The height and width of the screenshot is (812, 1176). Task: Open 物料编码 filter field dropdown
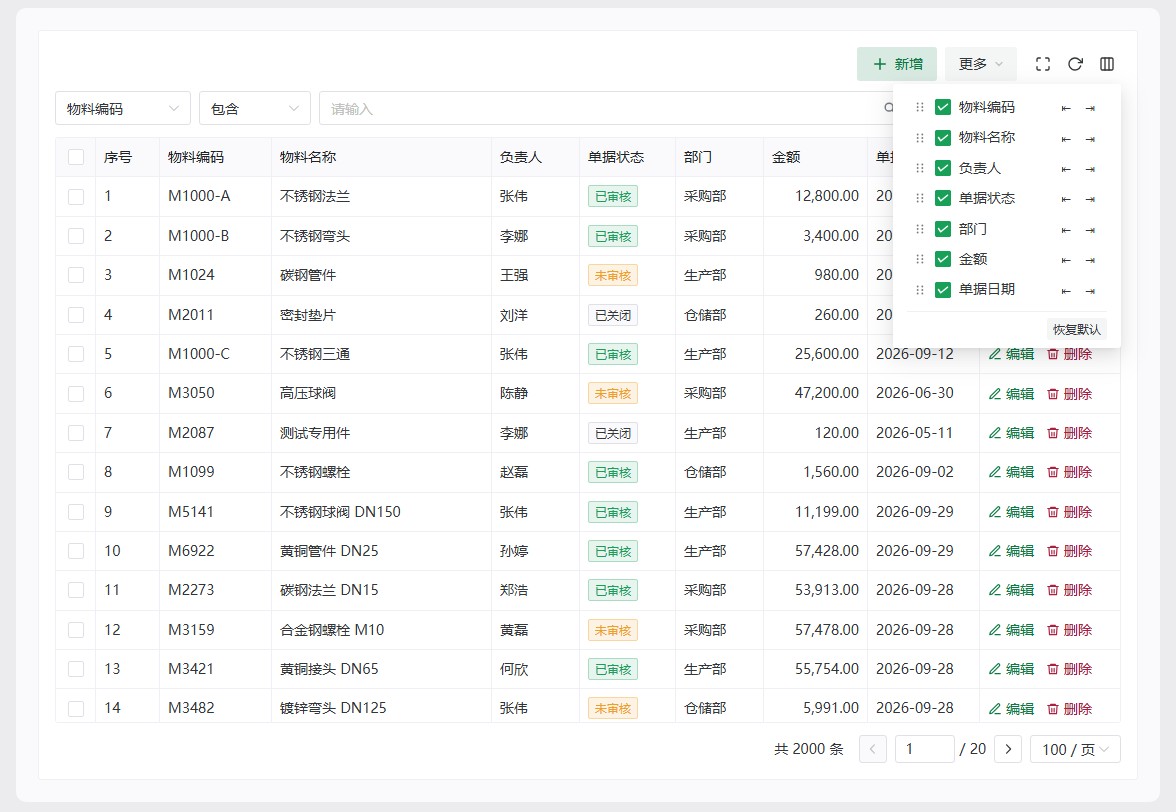click(x=123, y=109)
